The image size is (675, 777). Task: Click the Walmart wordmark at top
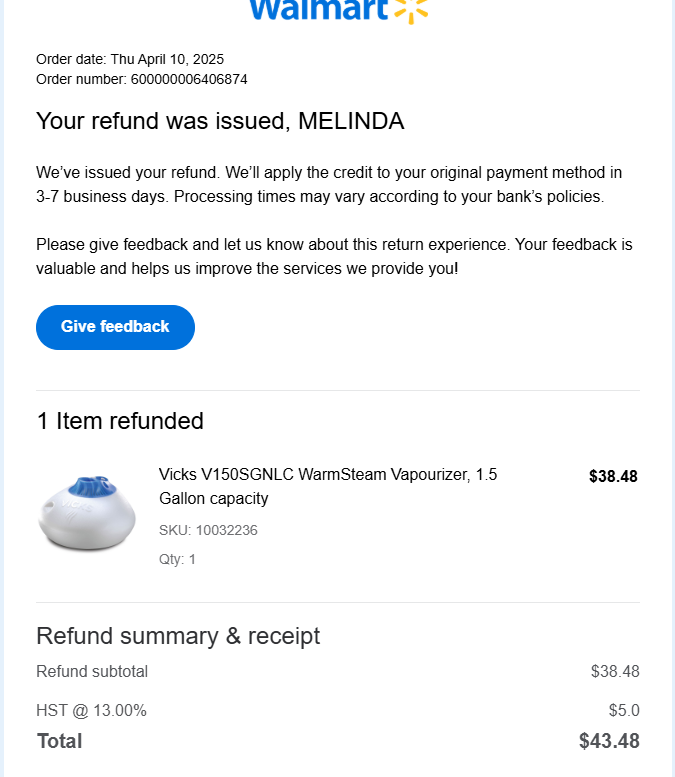pyautogui.click(x=316, y=9)
